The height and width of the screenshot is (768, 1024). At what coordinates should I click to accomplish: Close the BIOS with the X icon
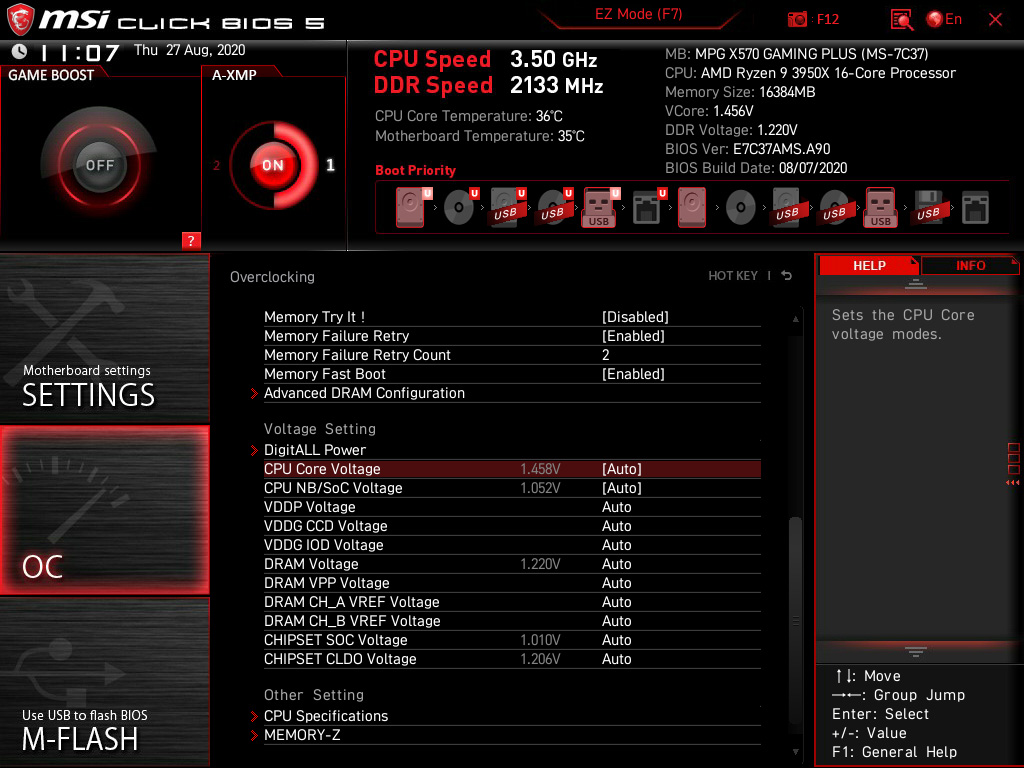point(995,20)
